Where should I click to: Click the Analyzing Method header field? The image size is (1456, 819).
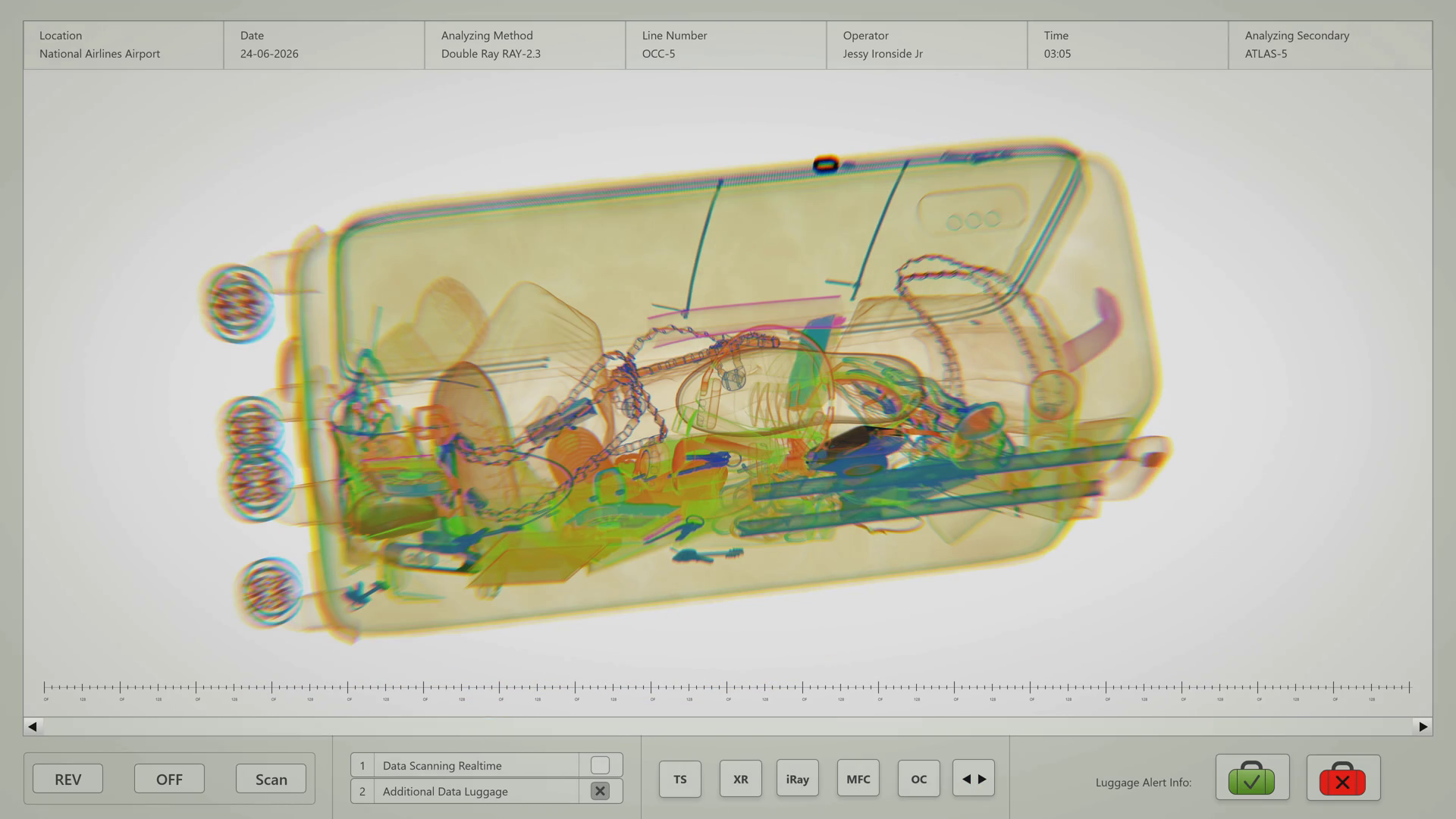click(x=524, y=45)
